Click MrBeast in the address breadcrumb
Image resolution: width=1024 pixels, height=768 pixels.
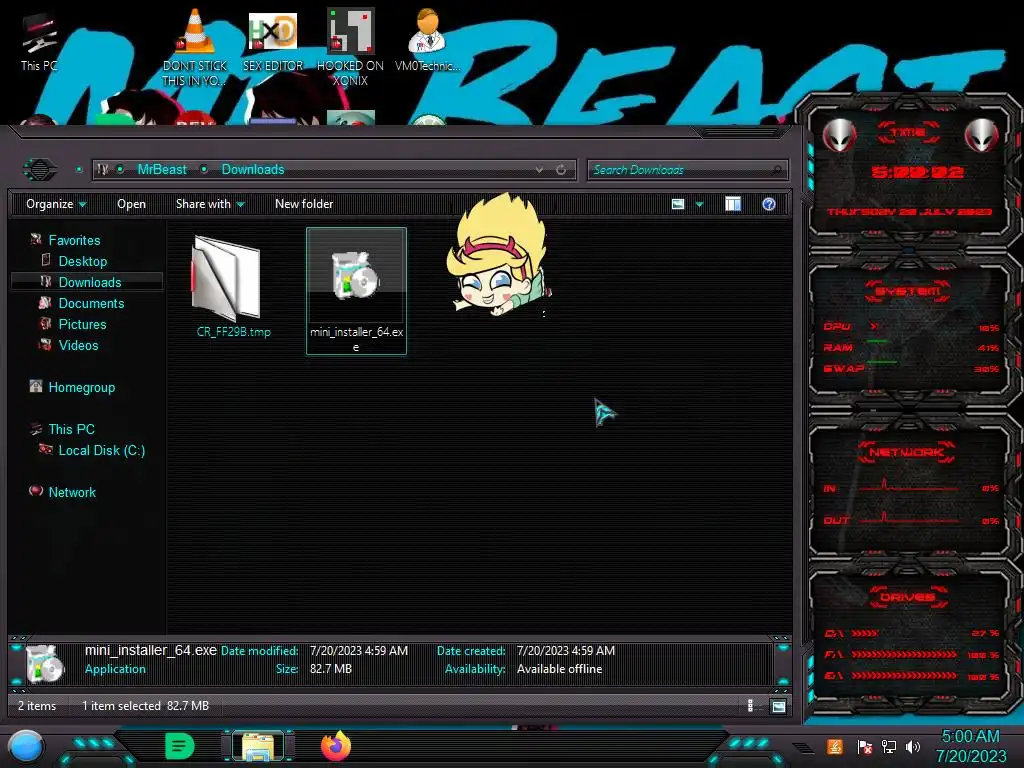click(162, 170)
